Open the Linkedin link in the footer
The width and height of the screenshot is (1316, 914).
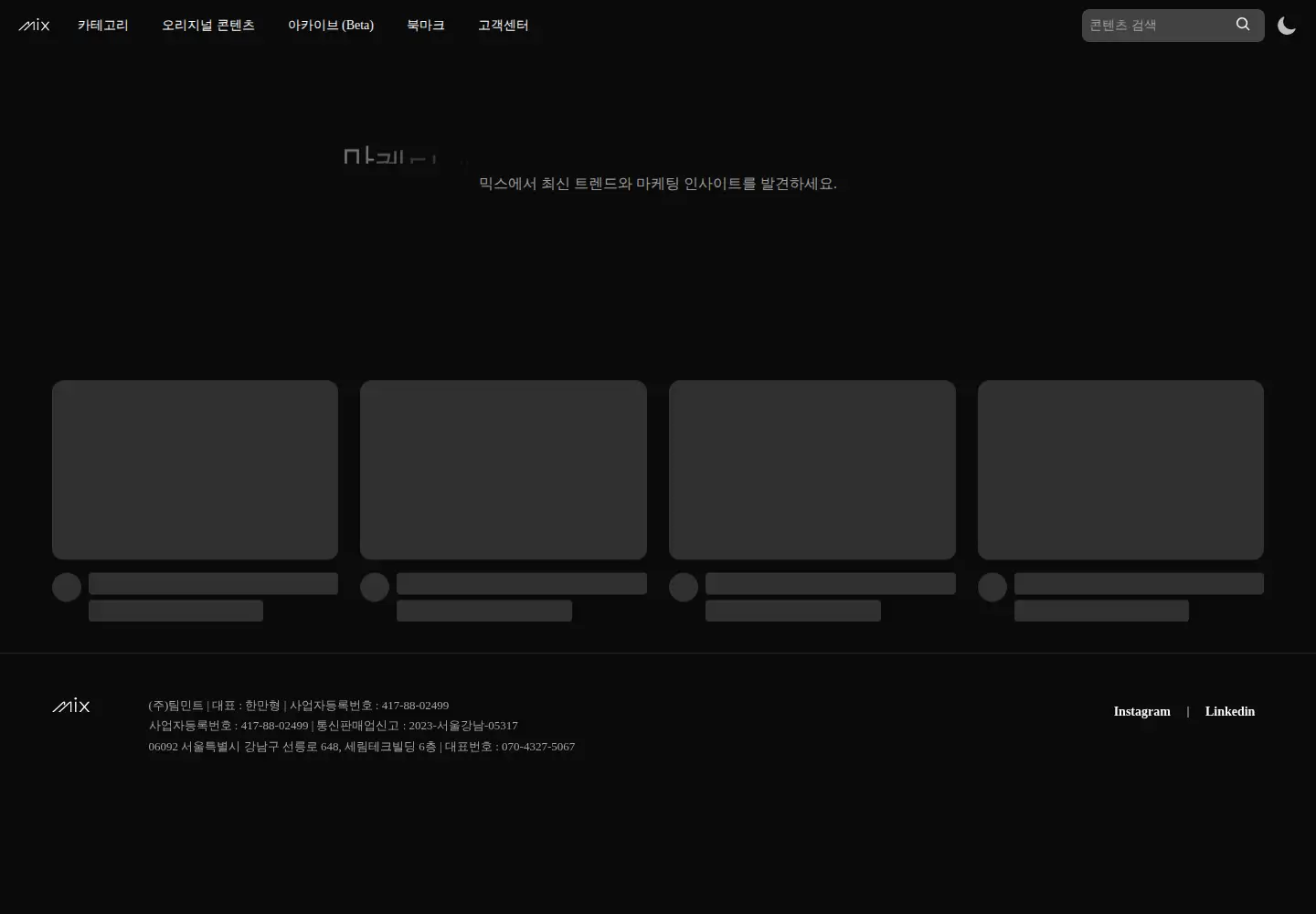point(1230,711)
